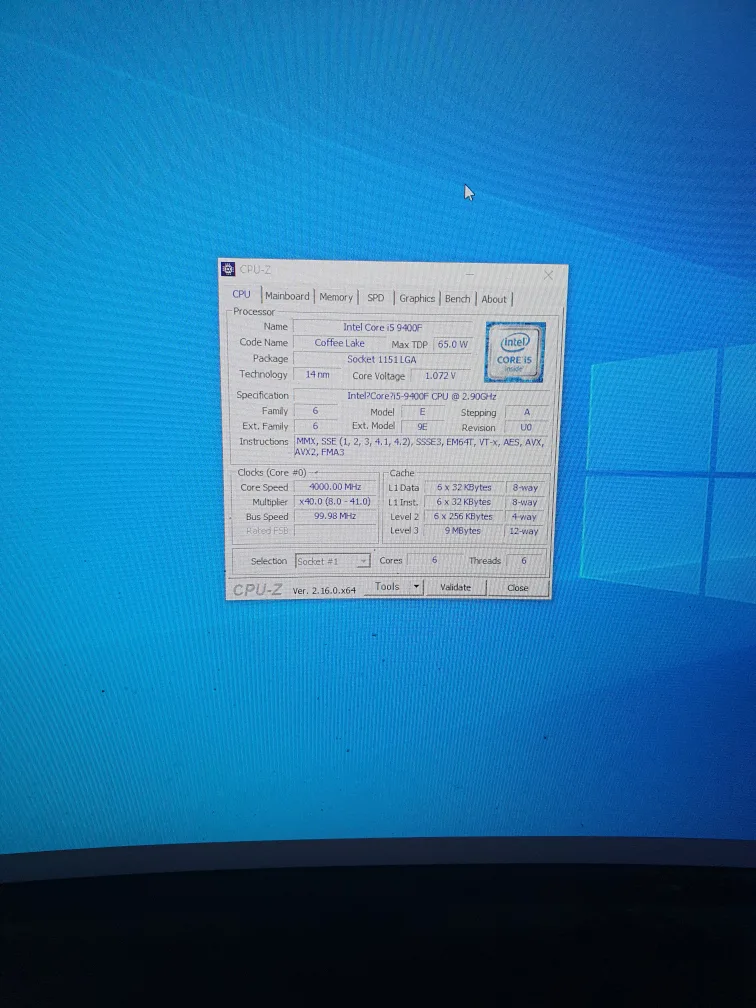This screenshot has width=756, height=1008.
Task: Click the L1 Data 6 x 32 KBytes value
Action: click(464, 487)
